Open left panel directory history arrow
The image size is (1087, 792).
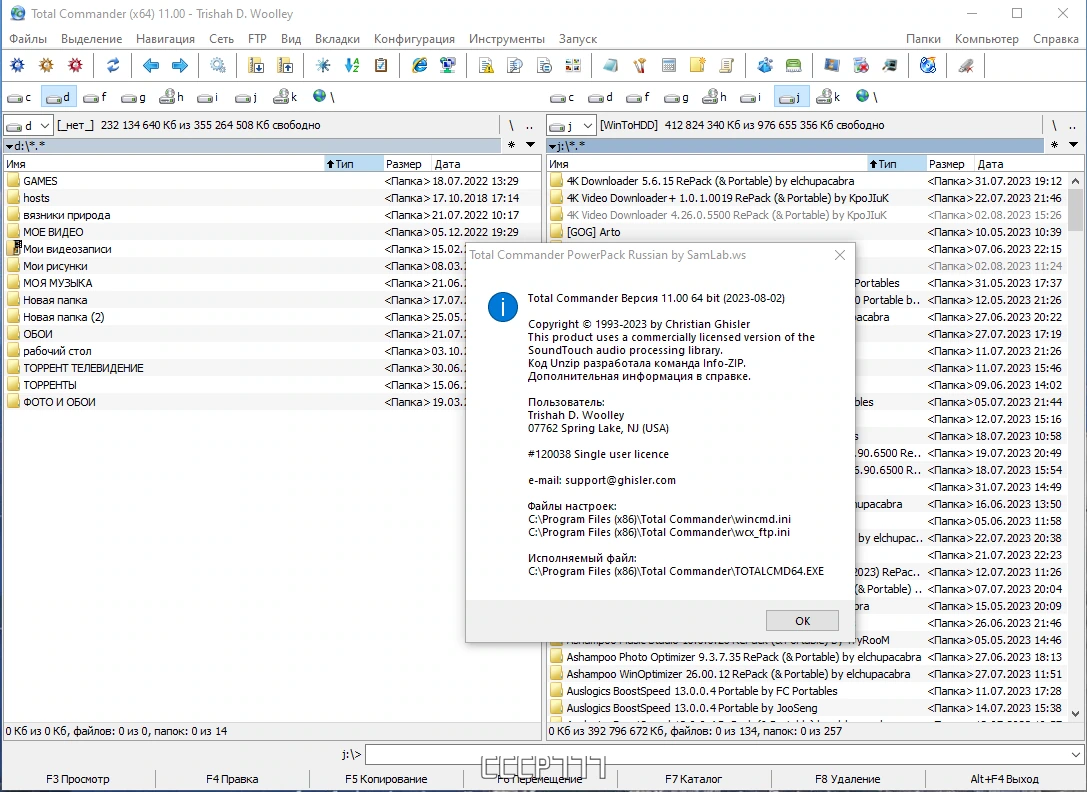(530, 145)
